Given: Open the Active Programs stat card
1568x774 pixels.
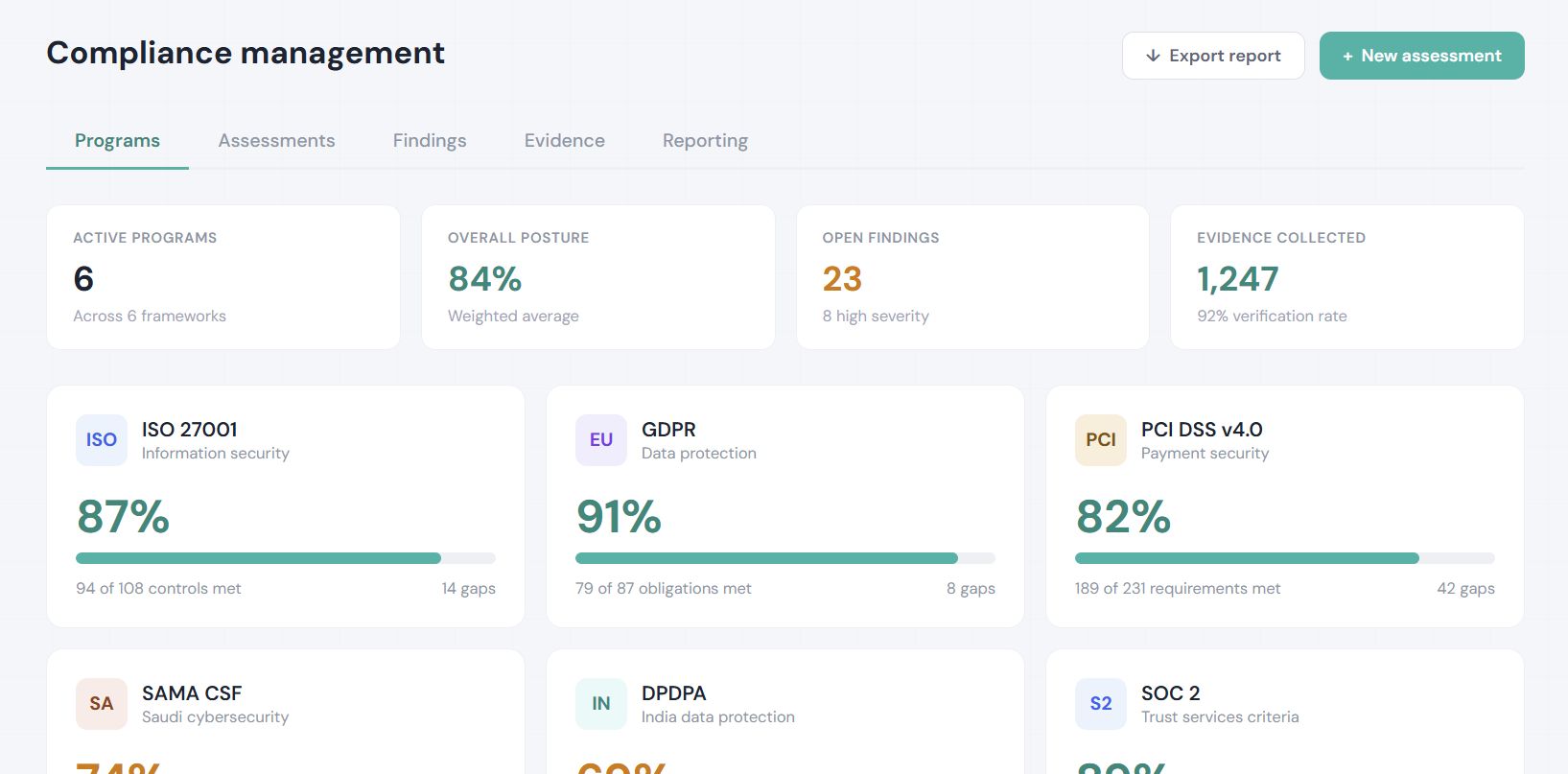Looking at the screenshot, I should coord(223,277).
